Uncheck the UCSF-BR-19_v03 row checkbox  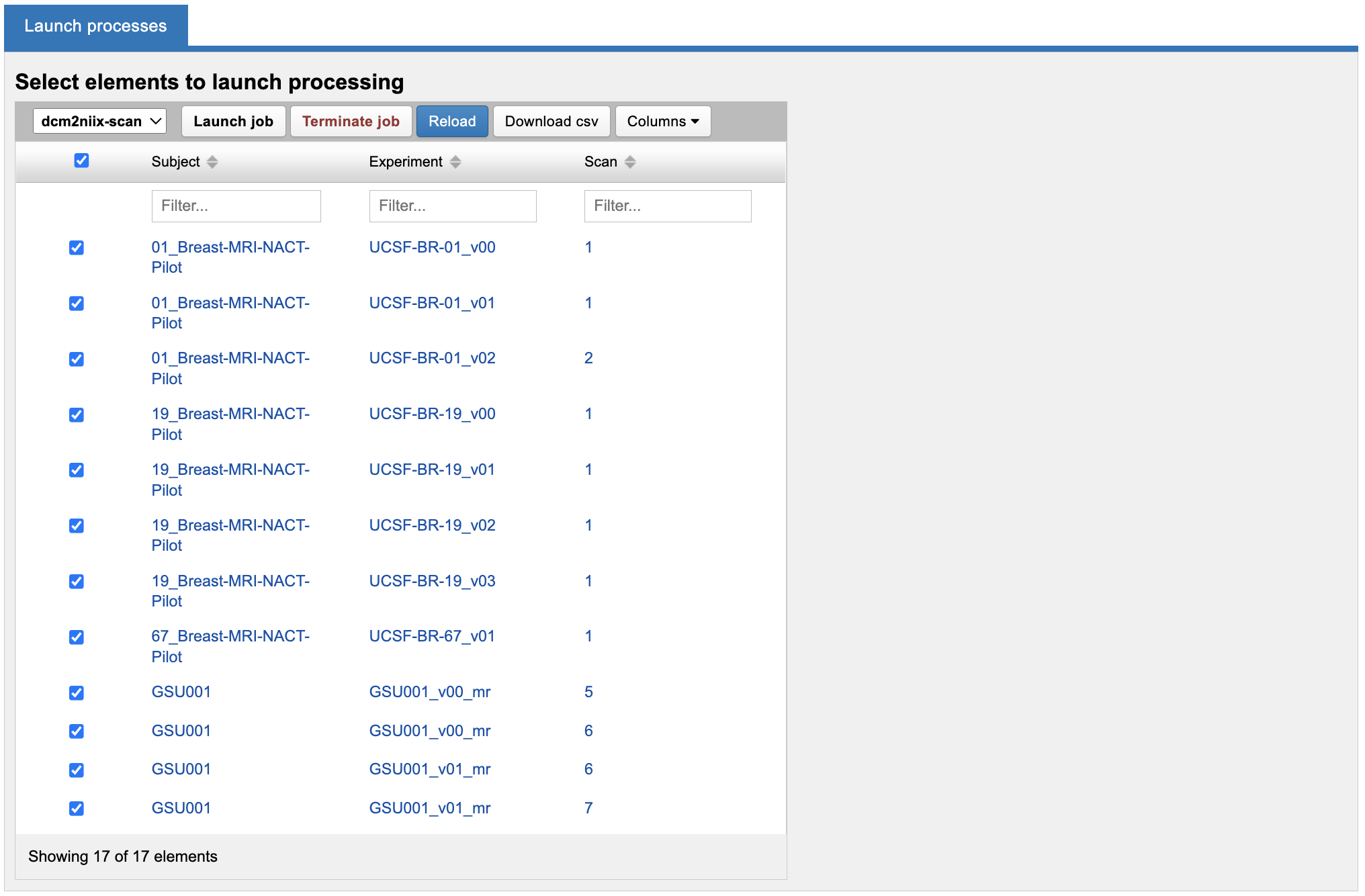pyautogui.click(x=77, y=582)
